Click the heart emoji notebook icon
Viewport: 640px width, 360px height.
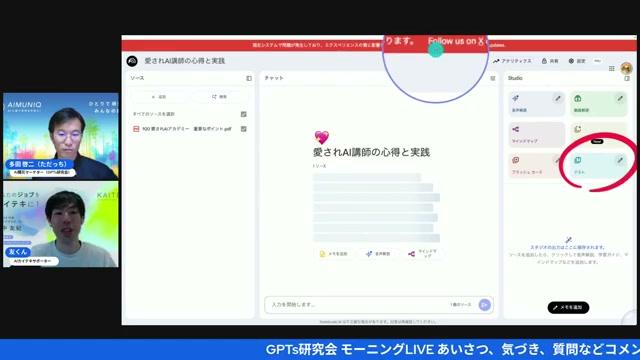[322, 137]
